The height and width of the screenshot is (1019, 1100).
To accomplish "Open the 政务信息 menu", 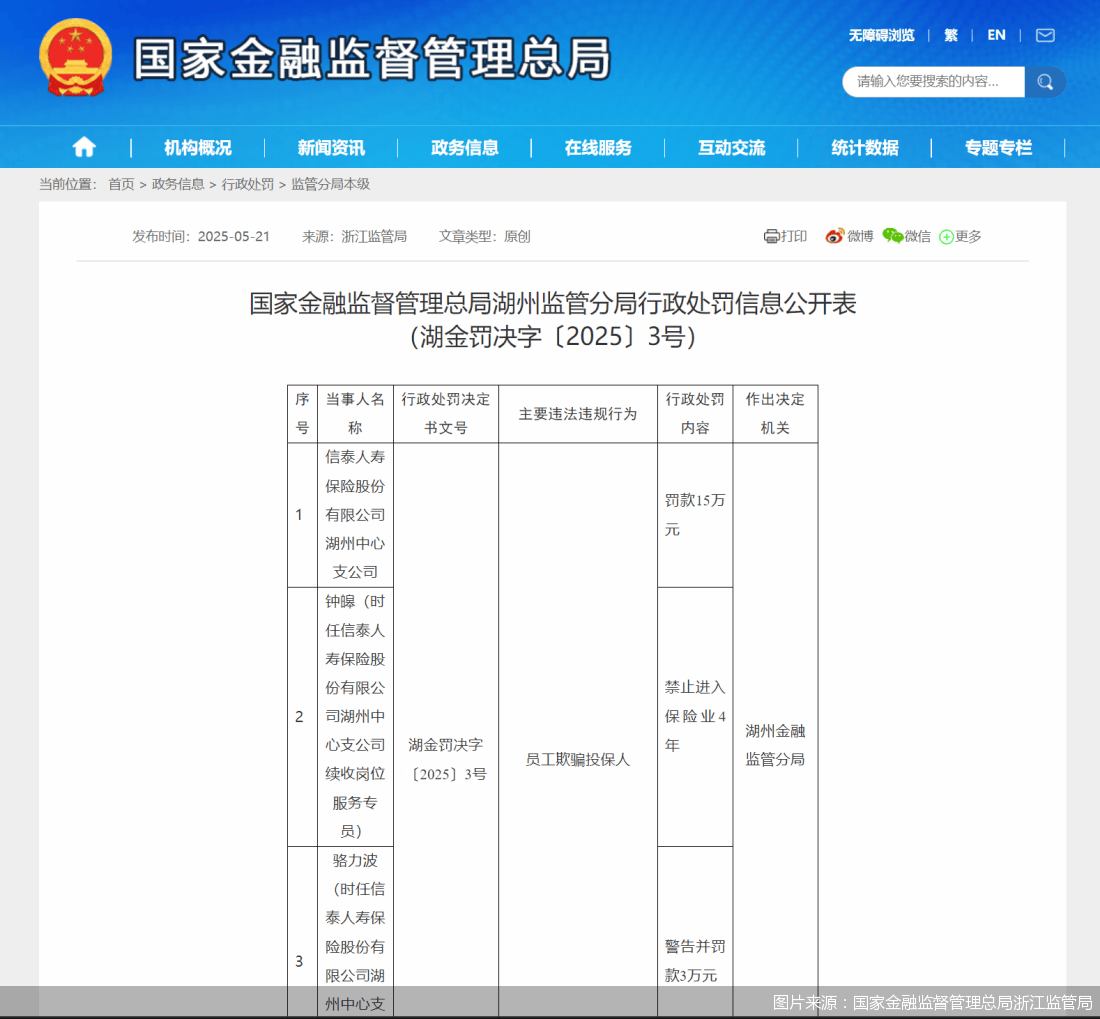I will coord(464,147).
